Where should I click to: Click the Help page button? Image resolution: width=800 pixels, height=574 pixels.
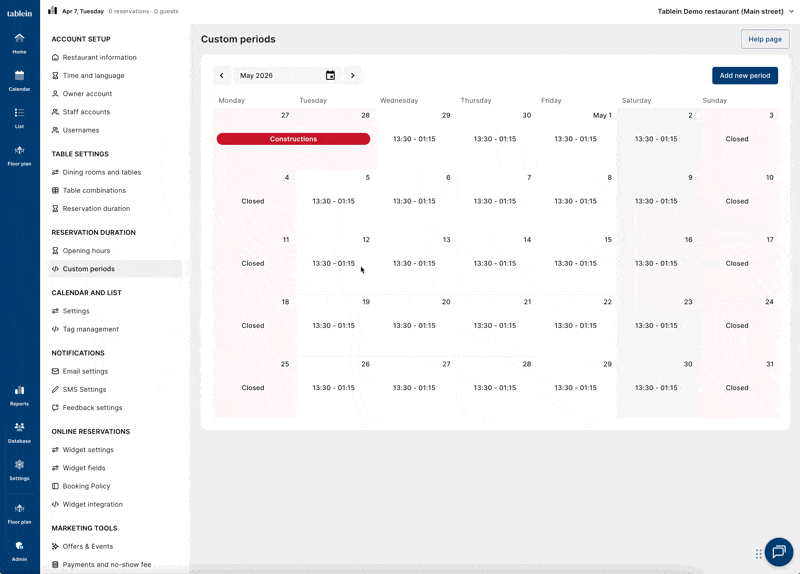point(764,39)
